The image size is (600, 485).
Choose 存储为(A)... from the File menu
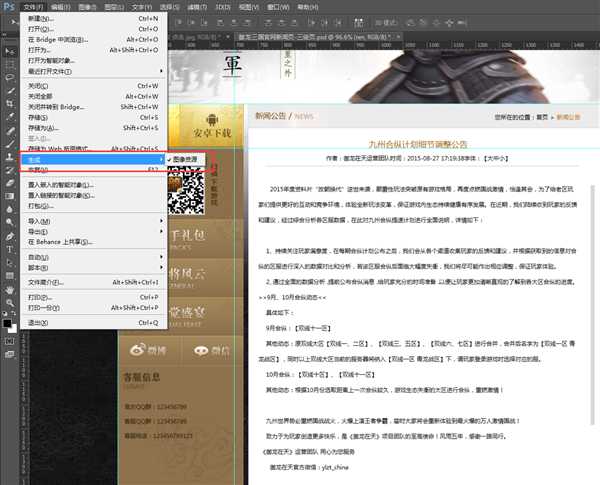pos(93,128)
